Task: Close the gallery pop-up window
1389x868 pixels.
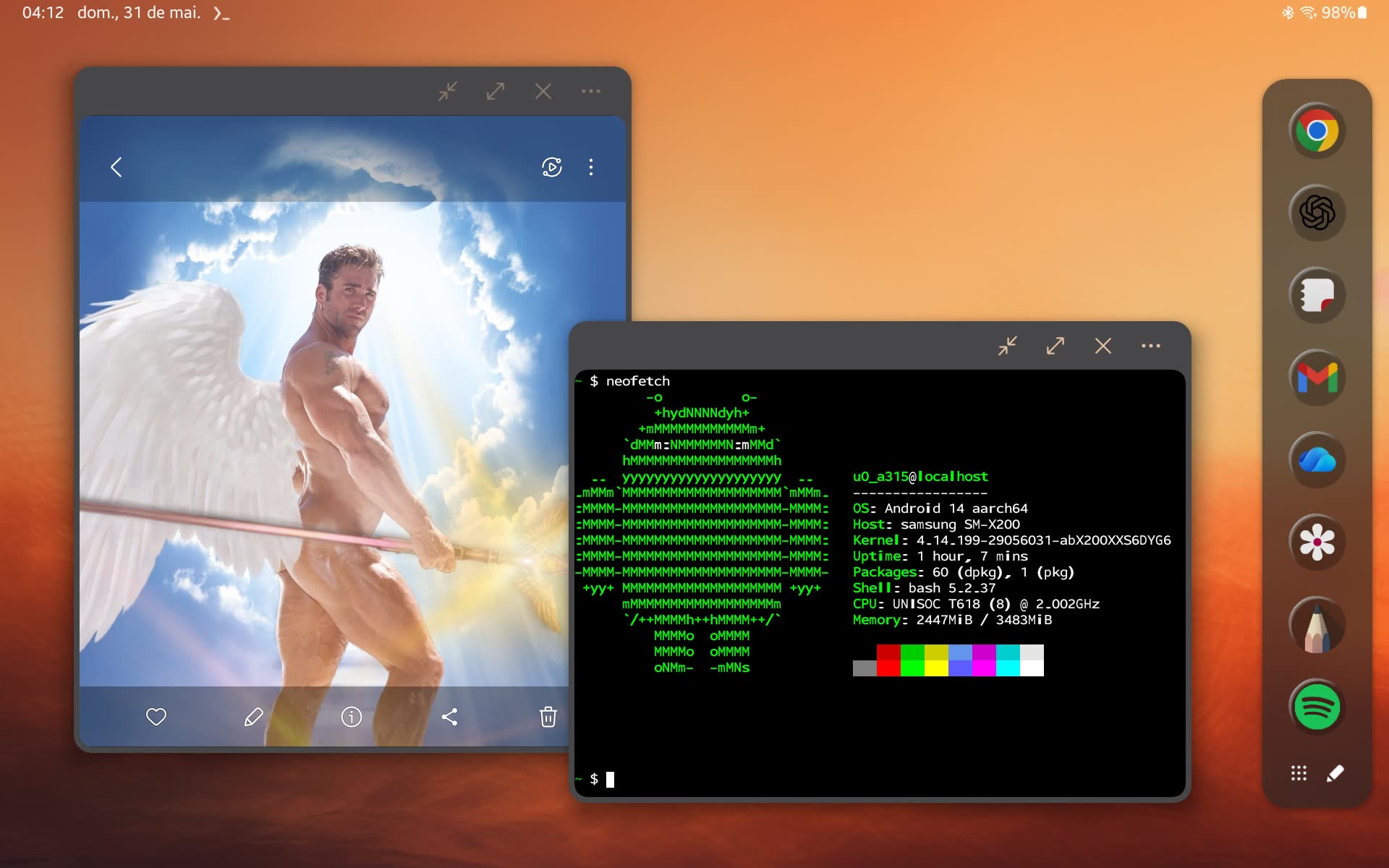Action: (x=543, y=91)
